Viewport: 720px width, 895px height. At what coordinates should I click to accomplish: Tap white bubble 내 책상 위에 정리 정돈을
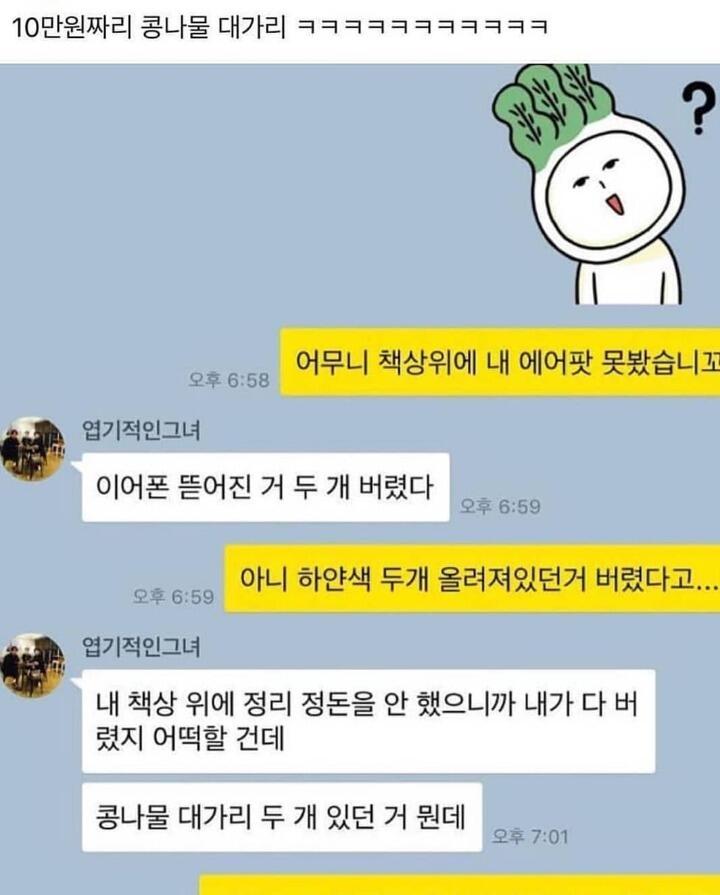[368, 721]
